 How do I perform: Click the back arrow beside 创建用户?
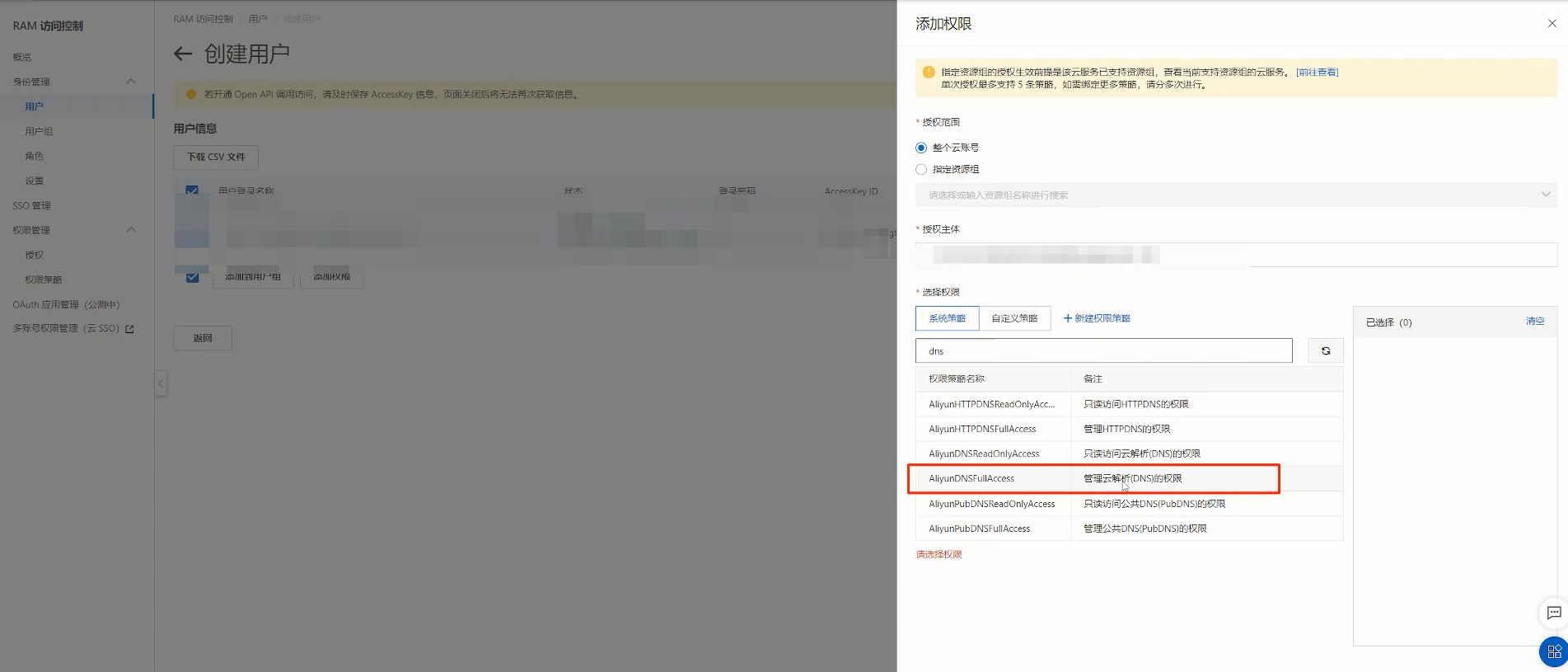click(x=183, y=54)
